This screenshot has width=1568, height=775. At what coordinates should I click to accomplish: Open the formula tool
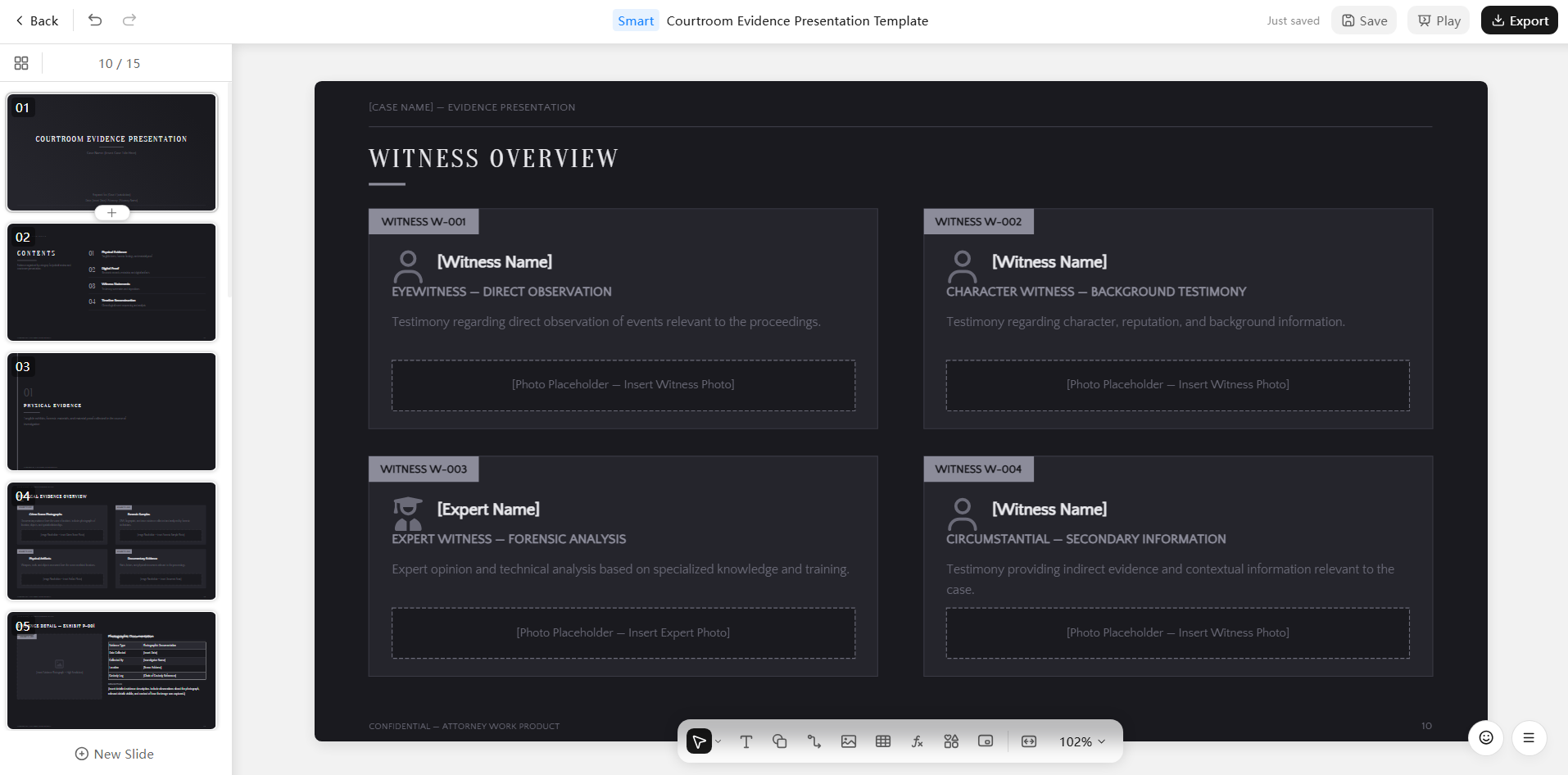[x=918, y=741]
